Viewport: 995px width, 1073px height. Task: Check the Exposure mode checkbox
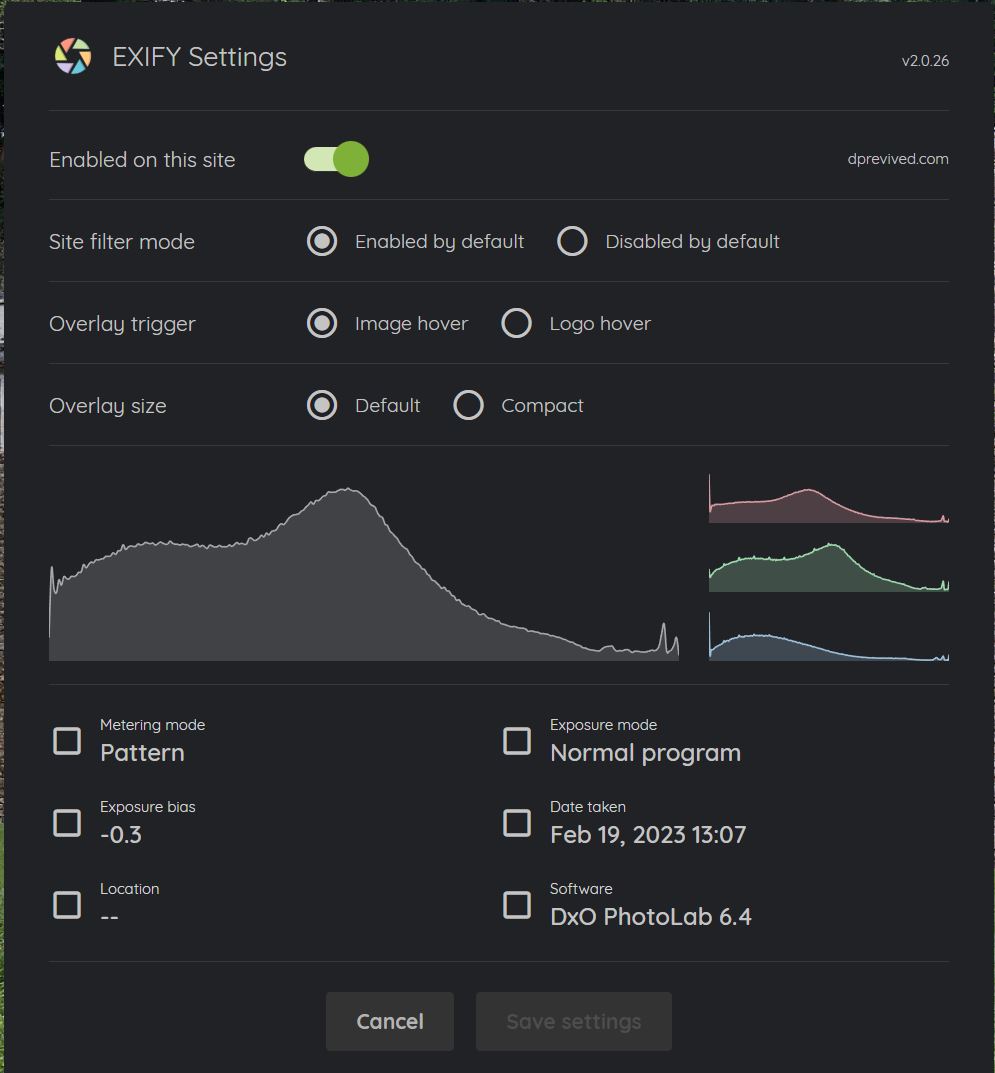click(x=517, y=741)
